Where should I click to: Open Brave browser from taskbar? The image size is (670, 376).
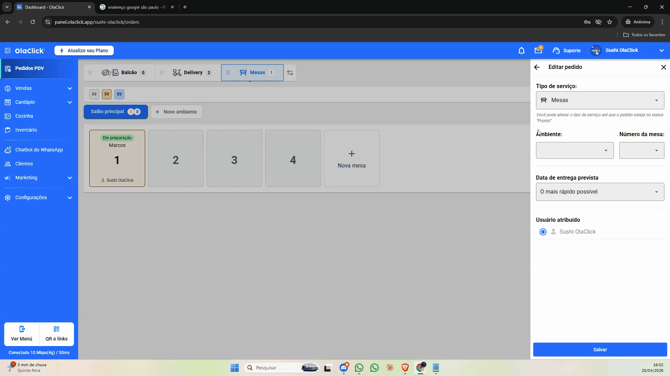tap(405, 367)
